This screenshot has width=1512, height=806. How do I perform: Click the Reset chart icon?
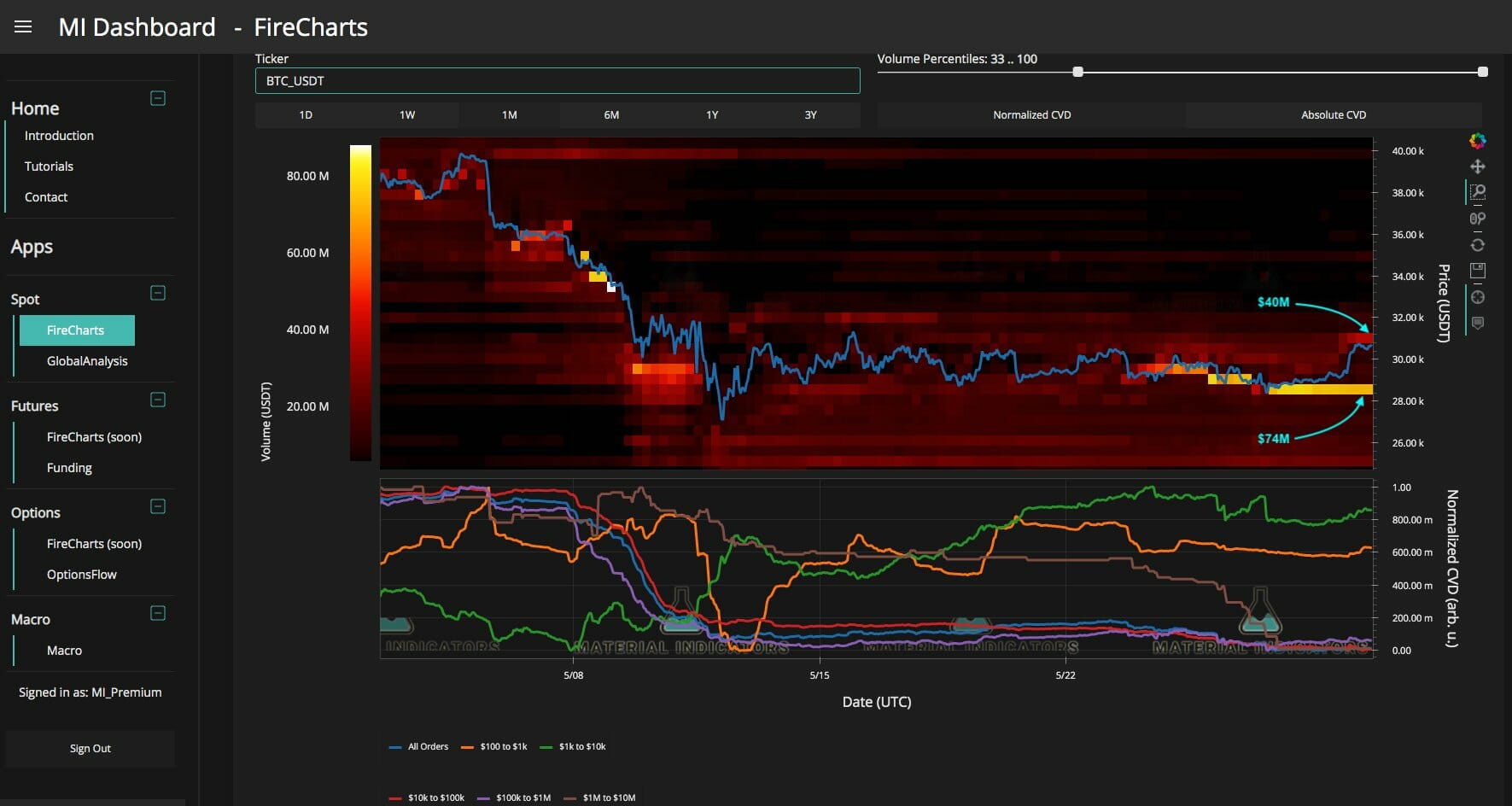pyautogui.click(x=1477, y=245)
